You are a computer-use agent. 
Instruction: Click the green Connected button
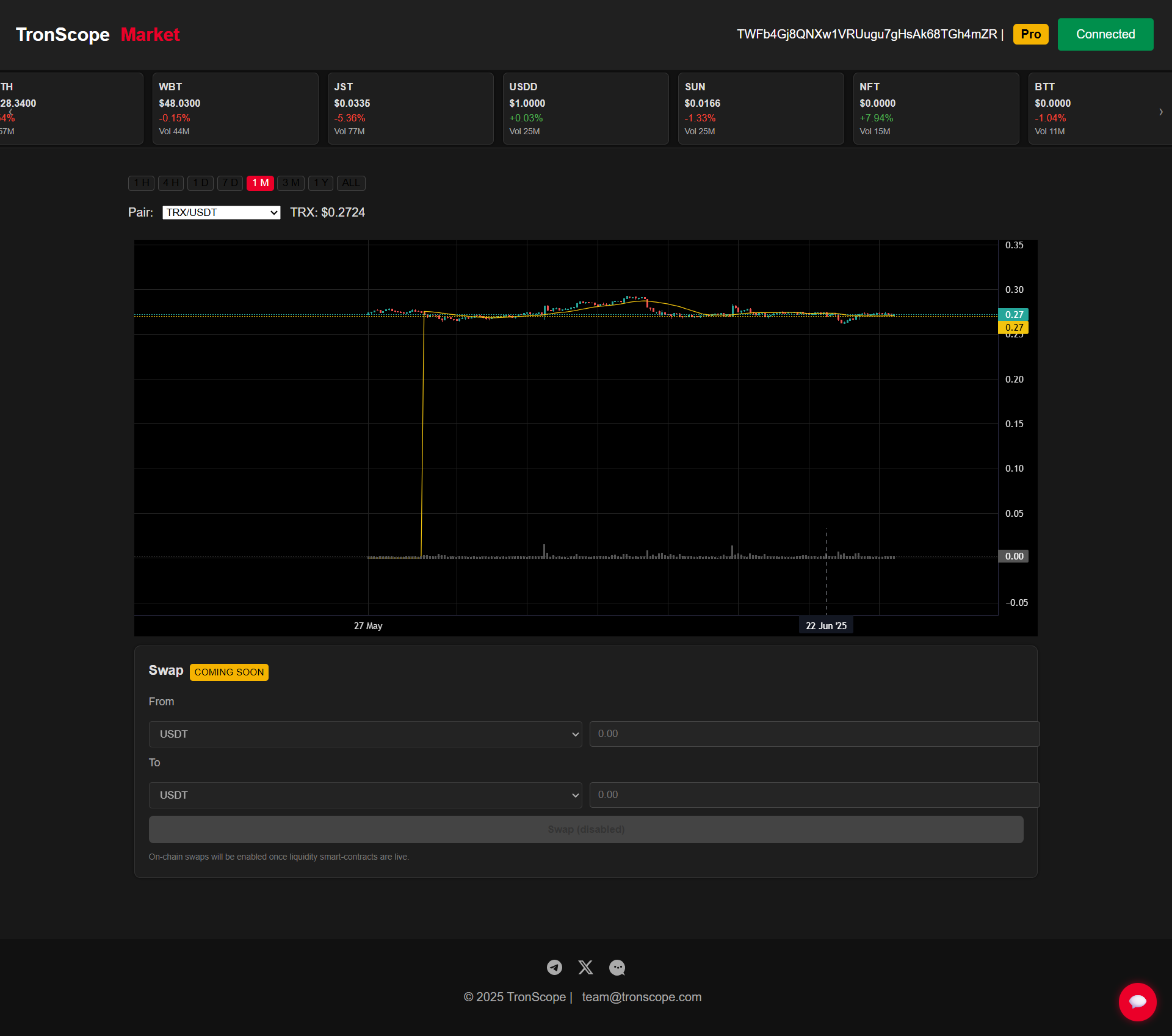[x=1105, y=34]
